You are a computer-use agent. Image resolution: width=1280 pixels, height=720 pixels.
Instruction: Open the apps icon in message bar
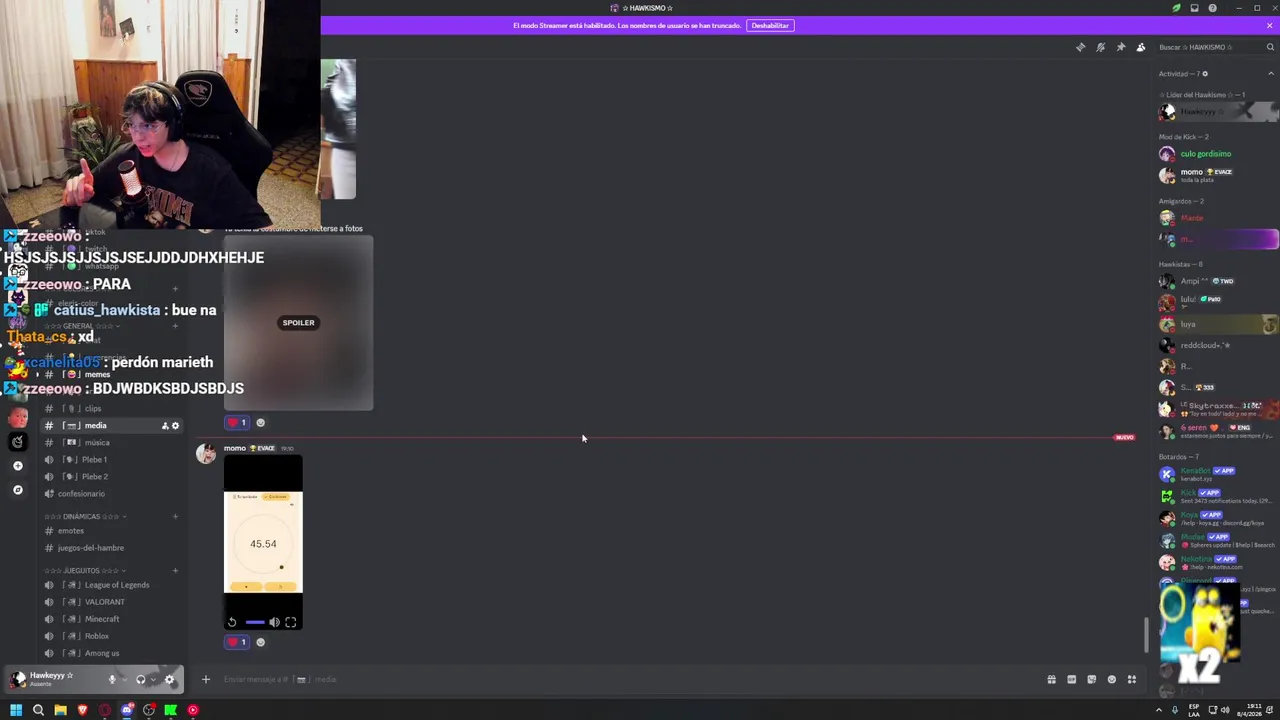(x=1132, y=679)
